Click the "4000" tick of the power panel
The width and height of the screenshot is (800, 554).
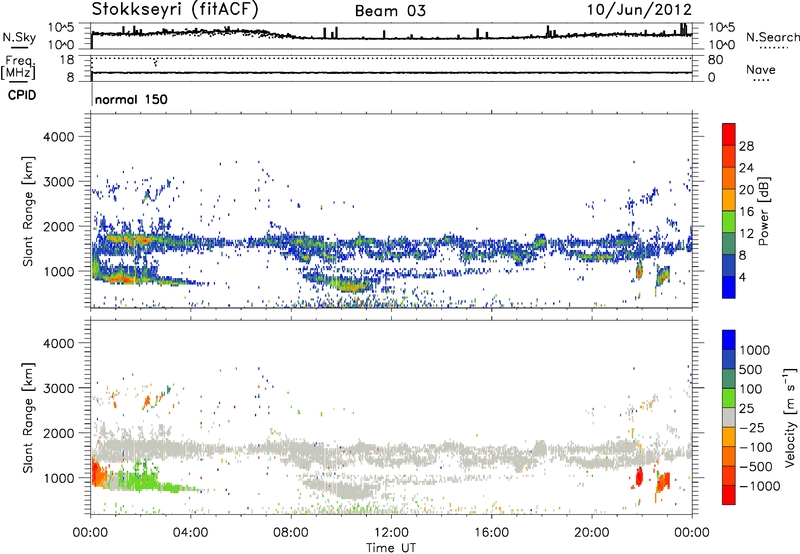[58, 137]
